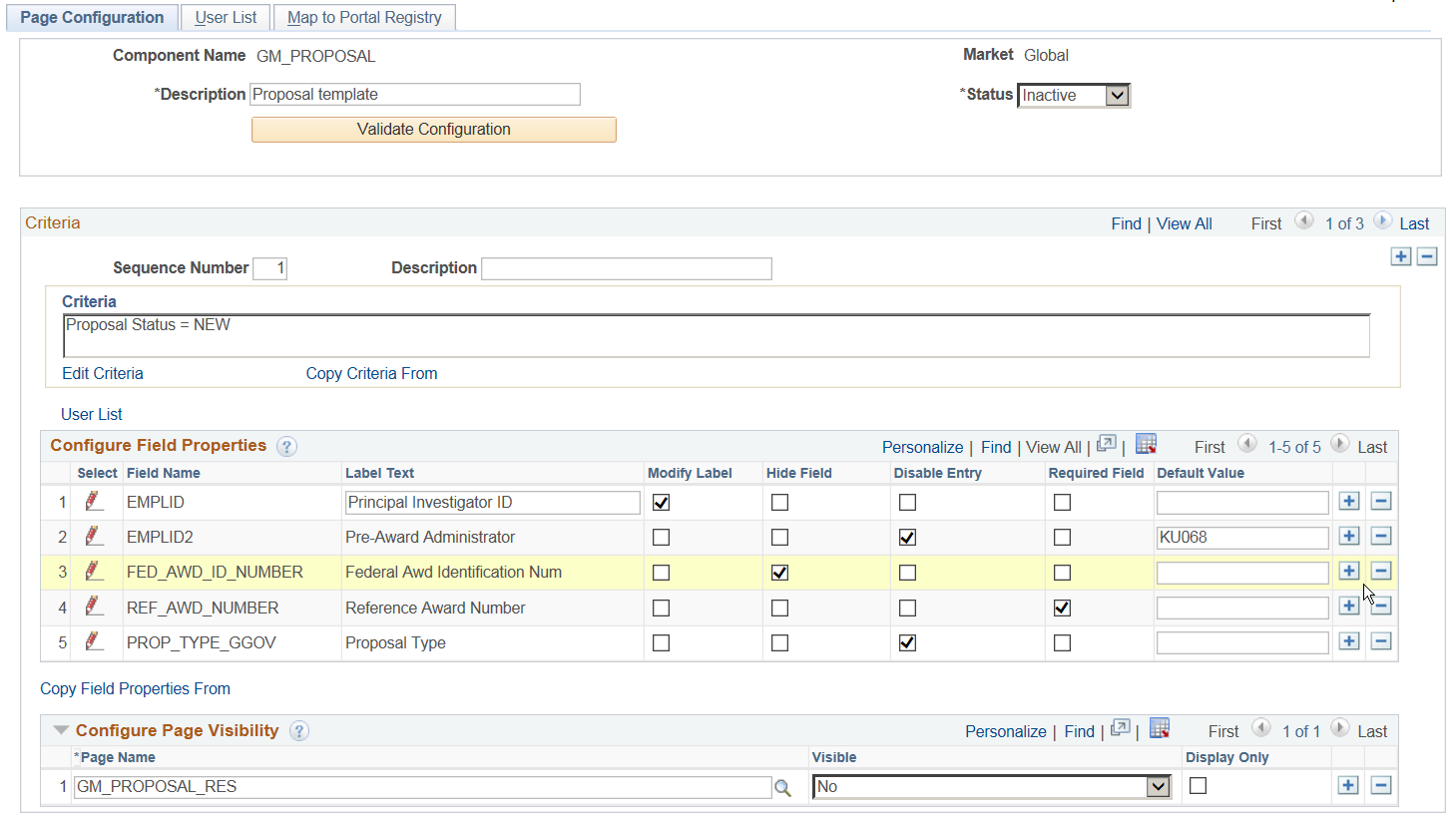Open Map to Portal Registry tab
The width and height of the screenshot is (1456, 818).
[364, 18]
